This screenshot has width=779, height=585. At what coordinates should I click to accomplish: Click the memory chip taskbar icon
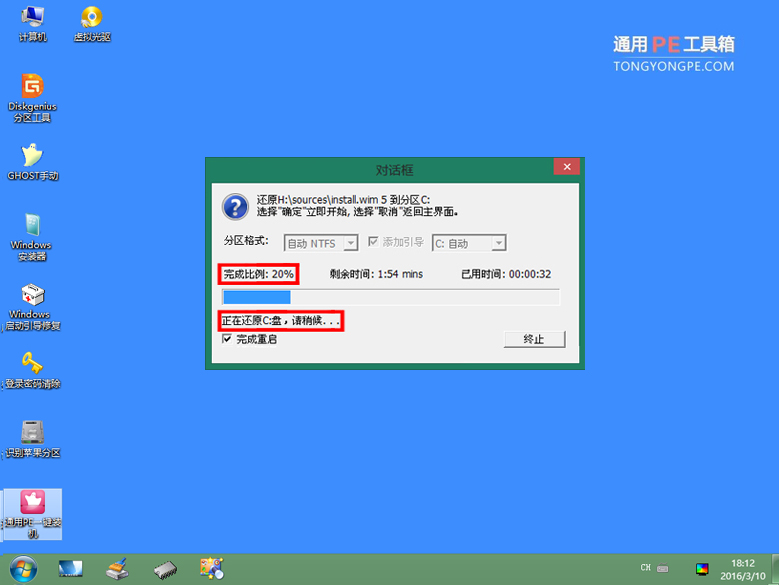click(165, 570)
